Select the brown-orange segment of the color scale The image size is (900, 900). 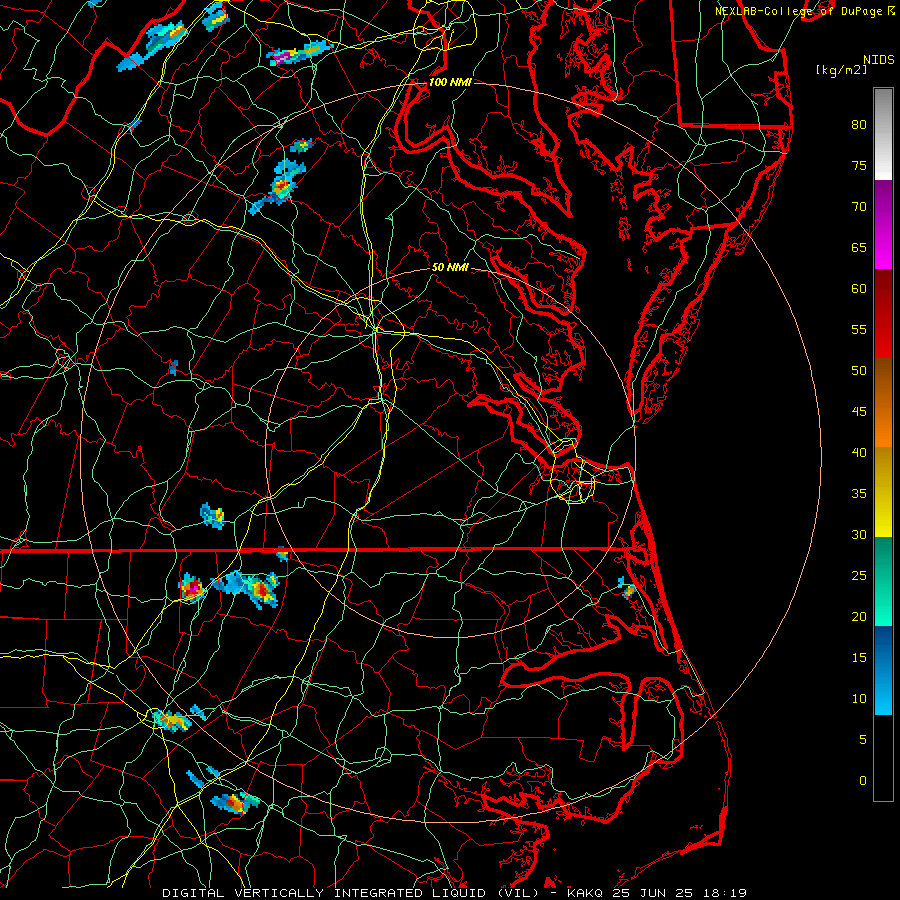(x=883, y=402)
